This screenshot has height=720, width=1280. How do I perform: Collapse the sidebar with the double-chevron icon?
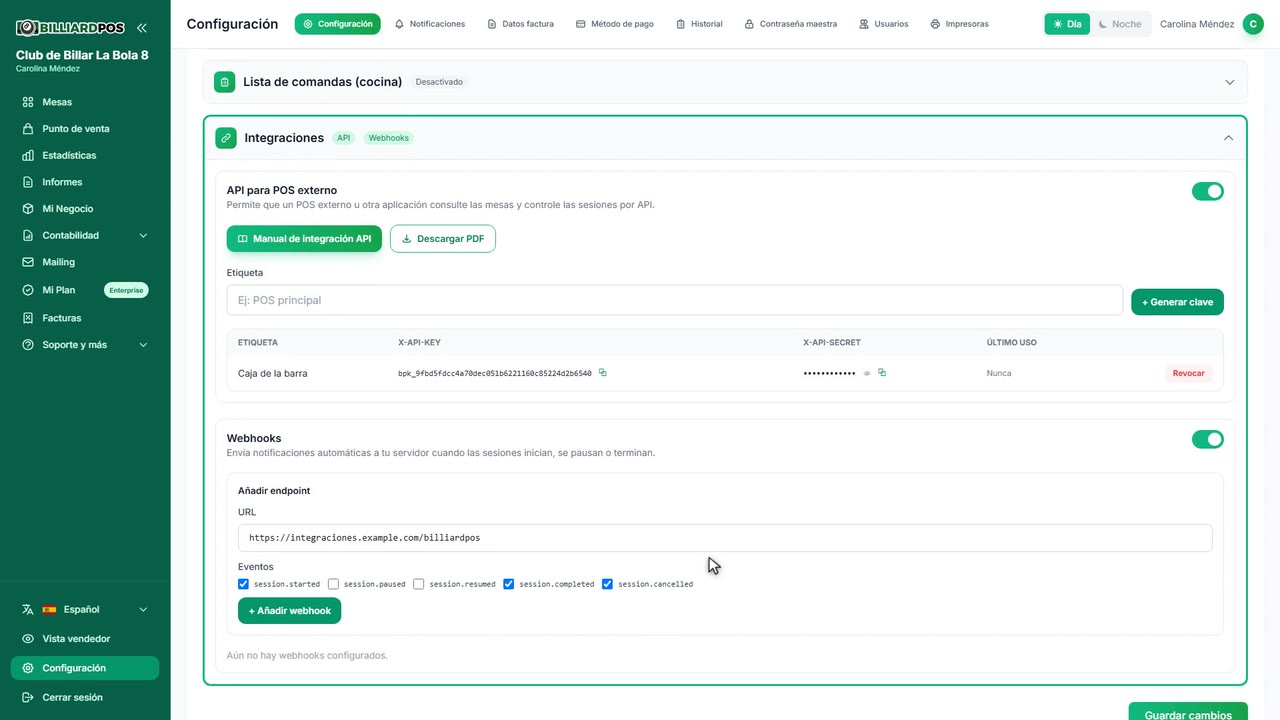[141, 28]
